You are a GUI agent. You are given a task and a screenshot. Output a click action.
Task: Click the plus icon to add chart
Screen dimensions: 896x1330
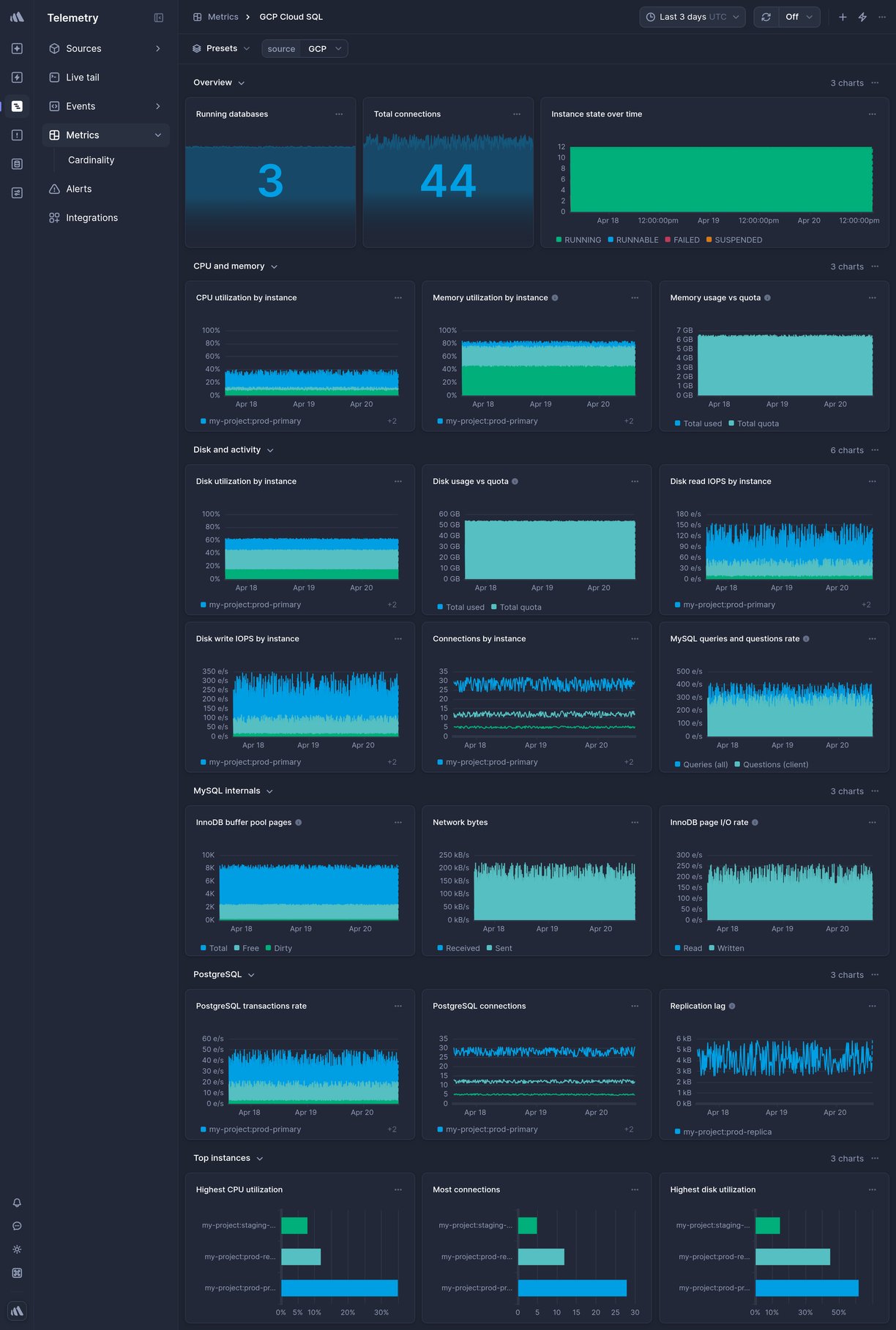(843, 17)
